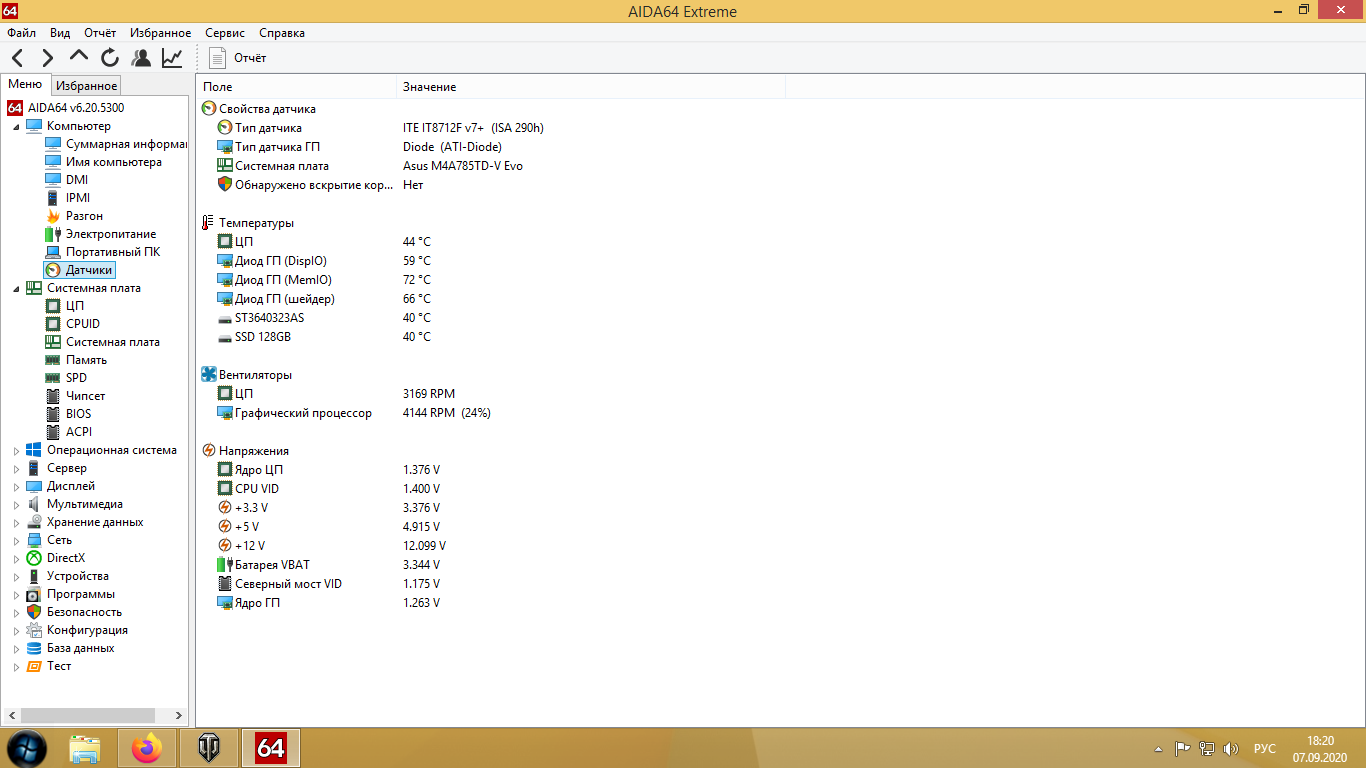Select the Суммарная информация icon in the tree
This screenshot has width=1366, height=768.
(53, 144)
